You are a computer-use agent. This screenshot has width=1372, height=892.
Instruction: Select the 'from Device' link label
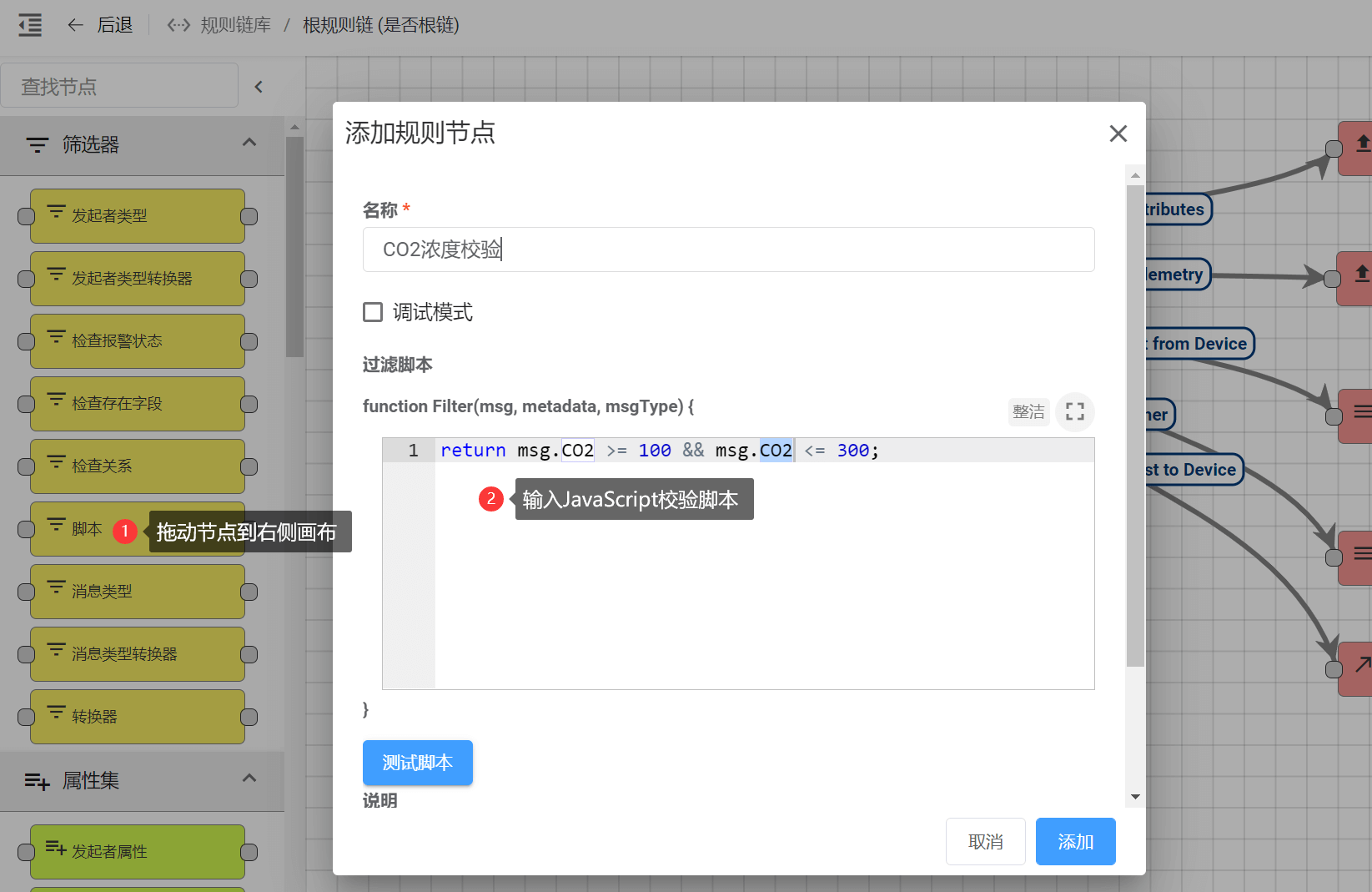tap(1199, 344)
